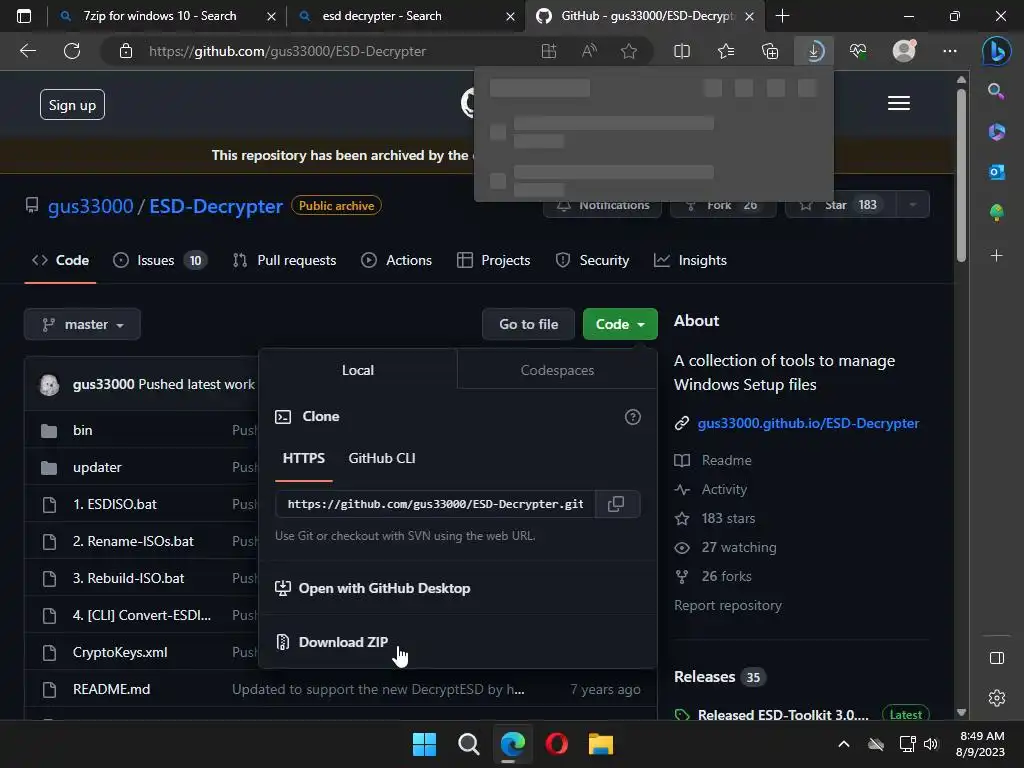View the 183 stars link

coord(728,519)
